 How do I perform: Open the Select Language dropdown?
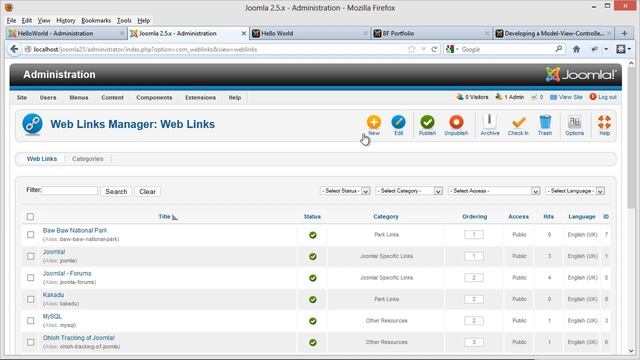coord(575,191)
